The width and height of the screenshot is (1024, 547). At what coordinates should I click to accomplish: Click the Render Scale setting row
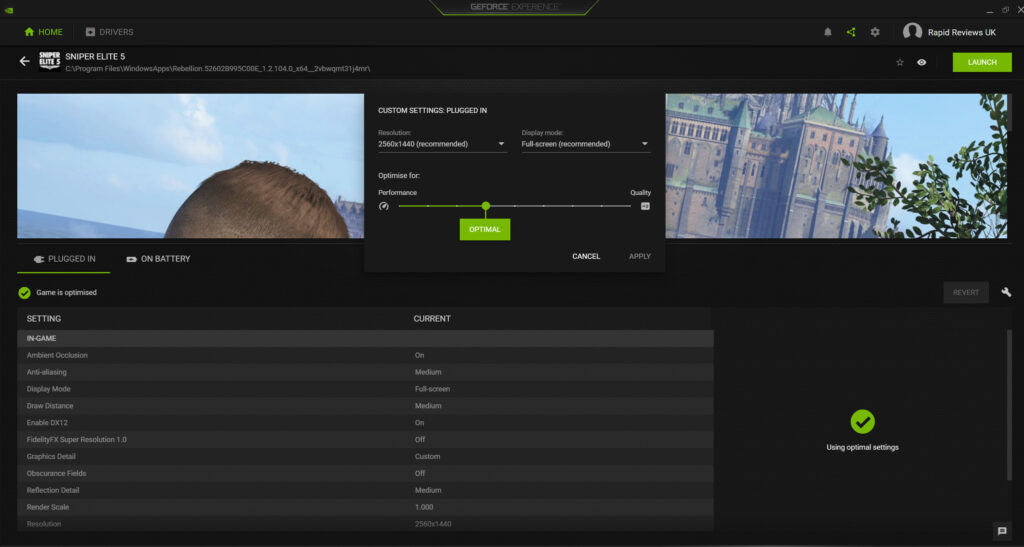pyautogui.click(x=365, y=507)
